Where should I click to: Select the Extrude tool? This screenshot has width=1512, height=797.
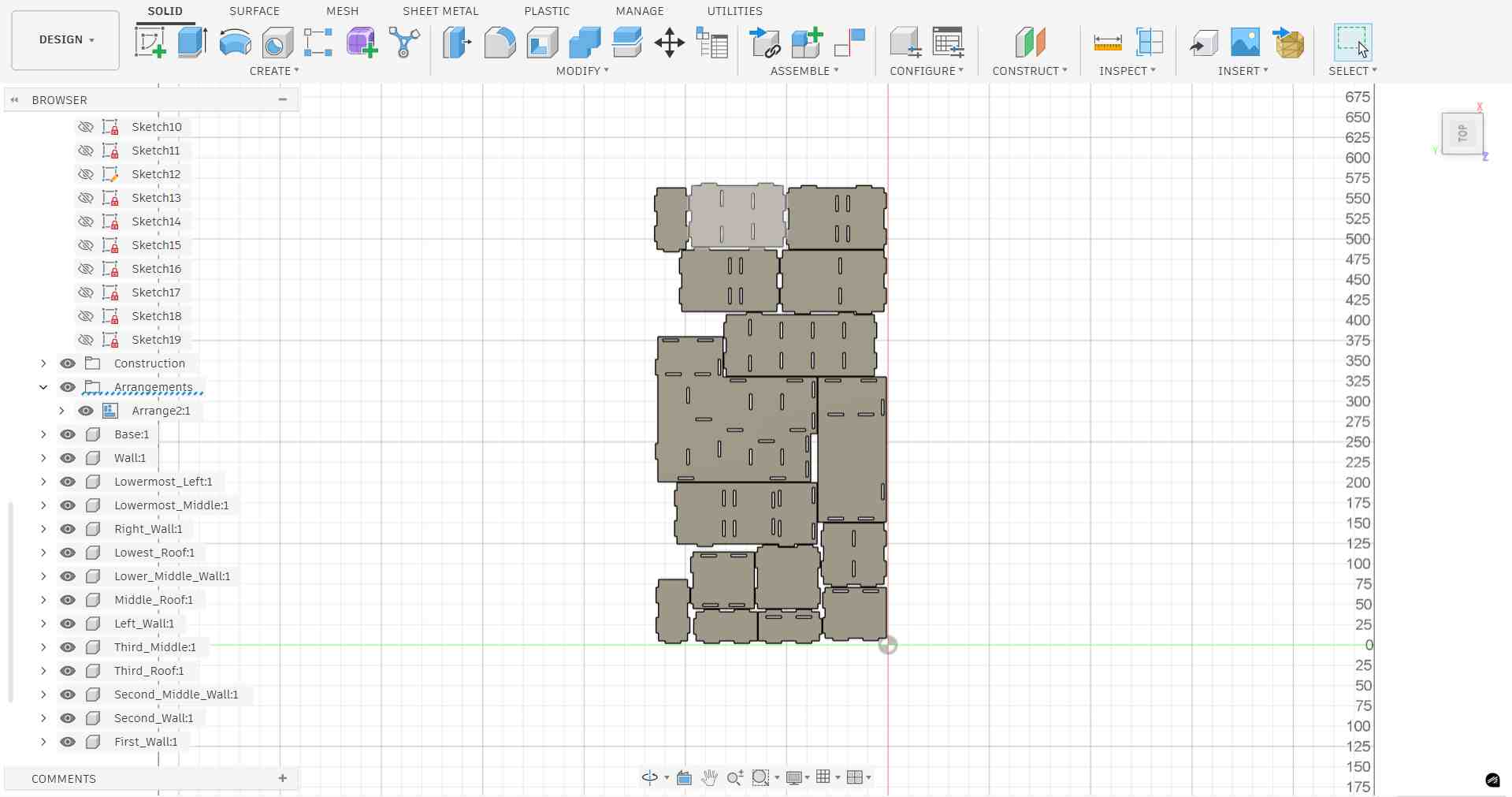(191, 43)
